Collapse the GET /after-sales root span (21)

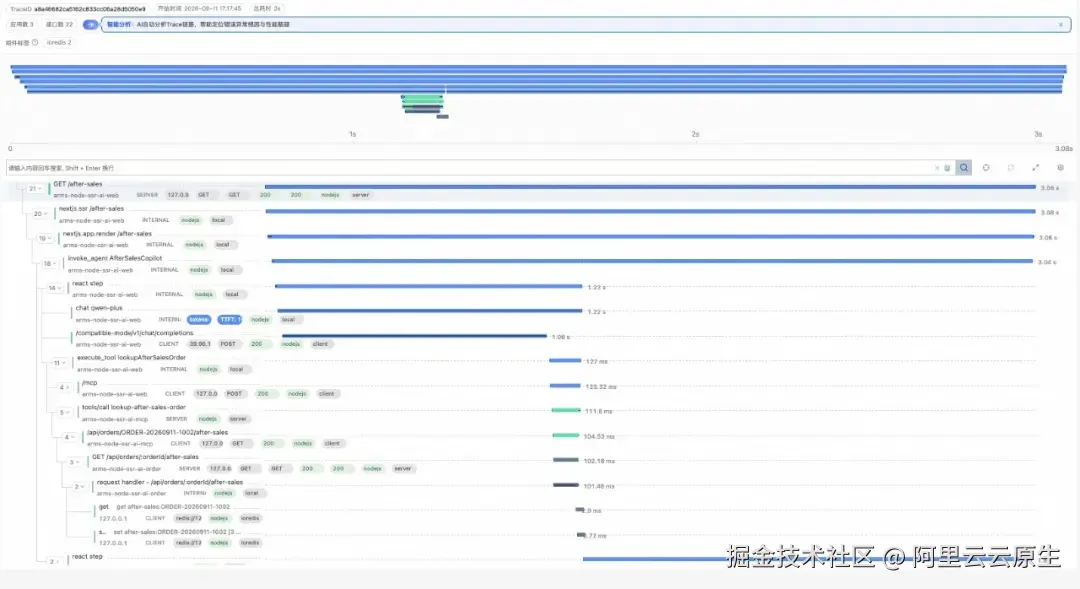[35, 189]
